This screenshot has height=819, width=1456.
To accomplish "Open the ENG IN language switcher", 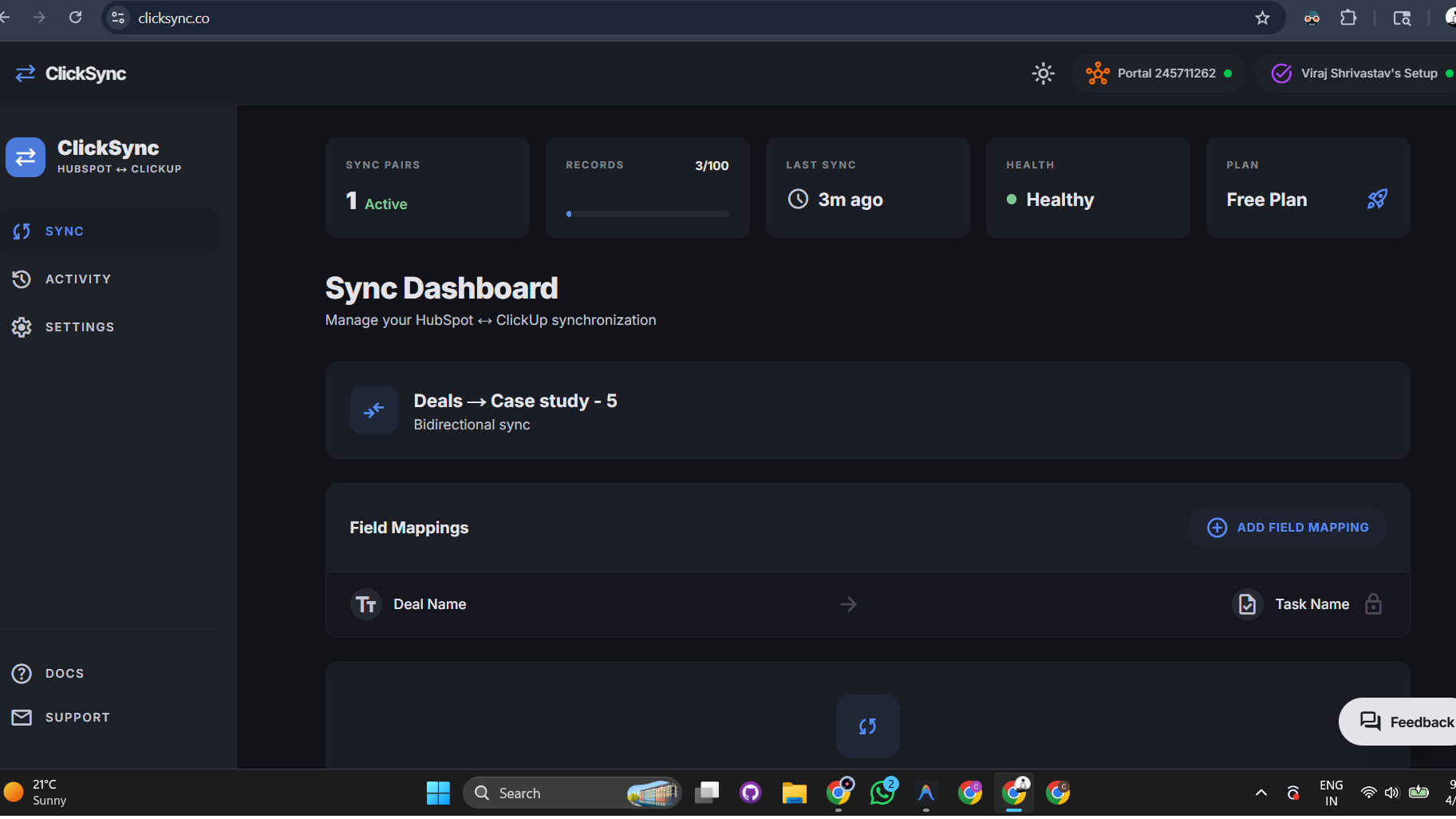I will pyautogui.click(x=1331, y=793).
